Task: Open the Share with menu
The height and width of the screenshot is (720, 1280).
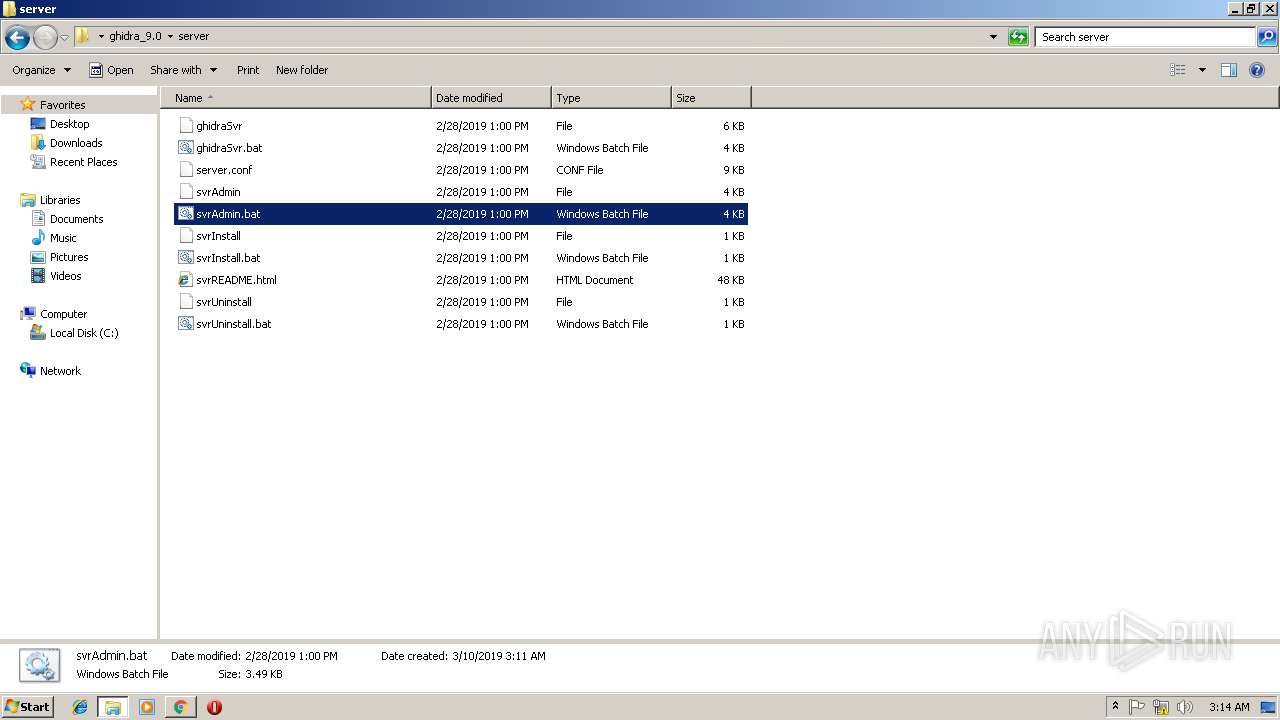Action: (183, 70)
